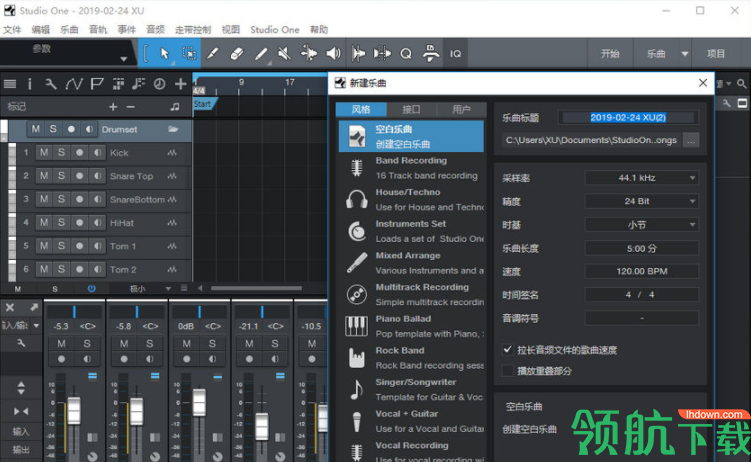The image size is (751, 462).
Task: Open the 44.1 kHz sample rate dropdown
Action: [641, 178]
